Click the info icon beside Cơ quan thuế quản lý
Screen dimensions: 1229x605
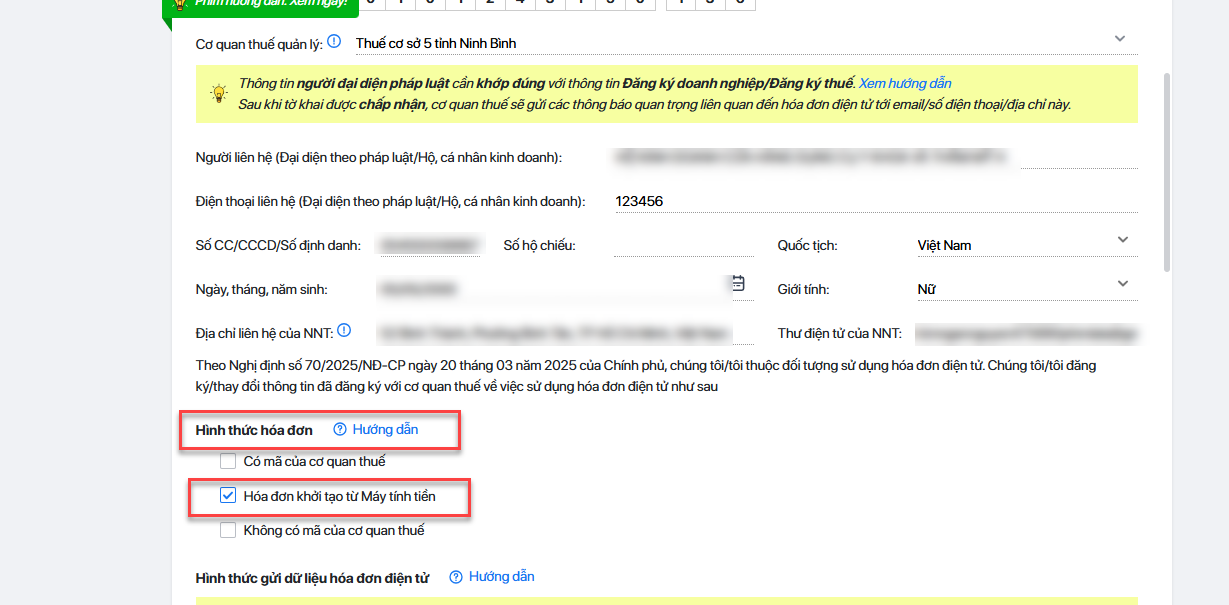(334, 42)
